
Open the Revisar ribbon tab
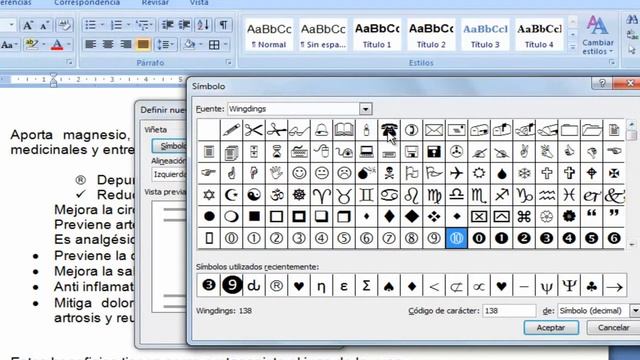tap(155, 3)
